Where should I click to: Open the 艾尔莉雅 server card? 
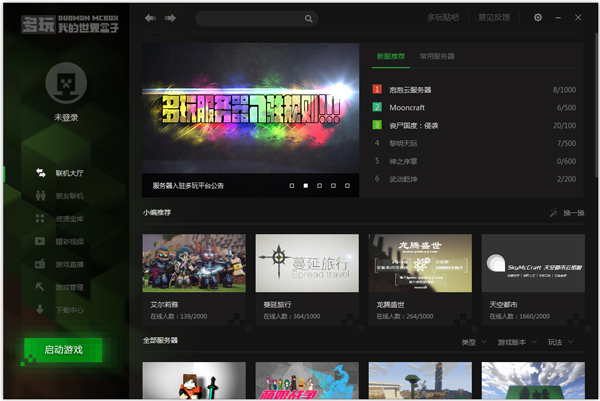(x=194, y=280)
